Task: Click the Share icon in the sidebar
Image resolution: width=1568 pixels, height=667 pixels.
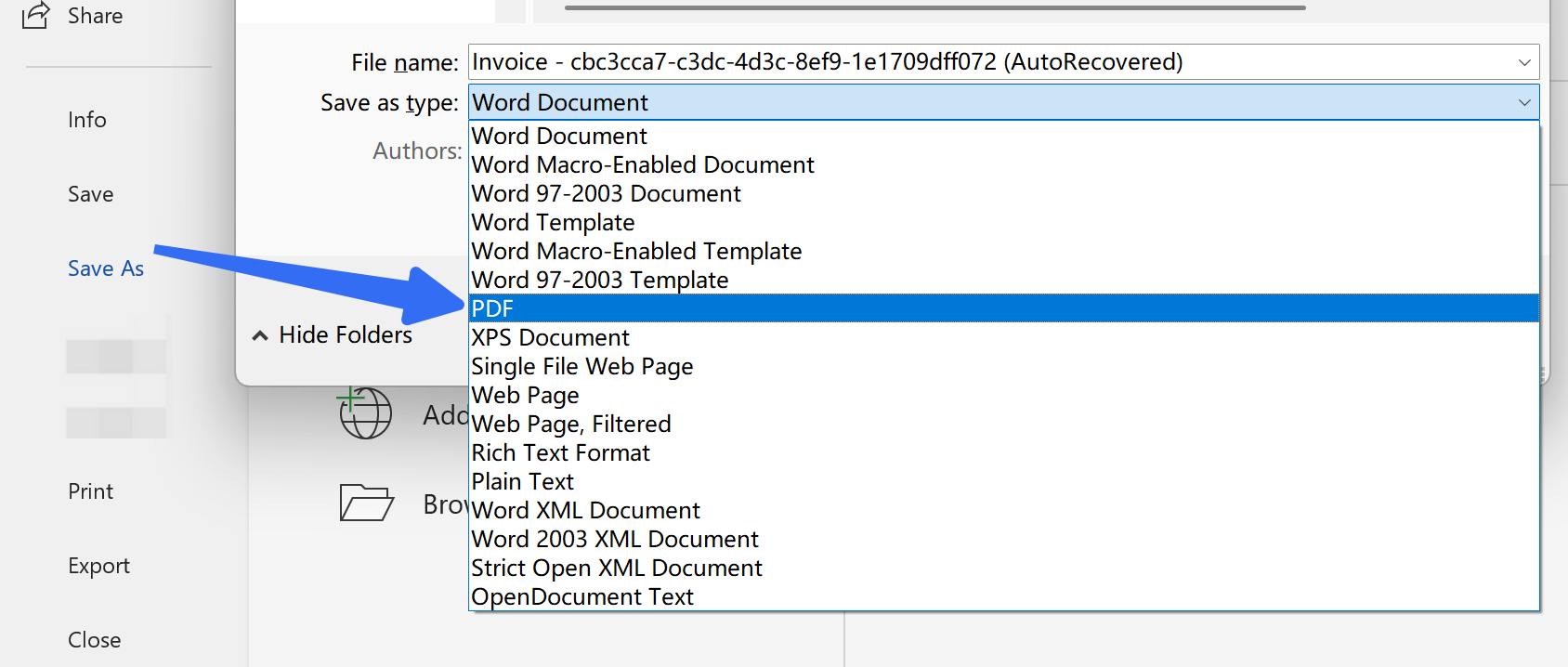Action: click(x=35, y=15)
